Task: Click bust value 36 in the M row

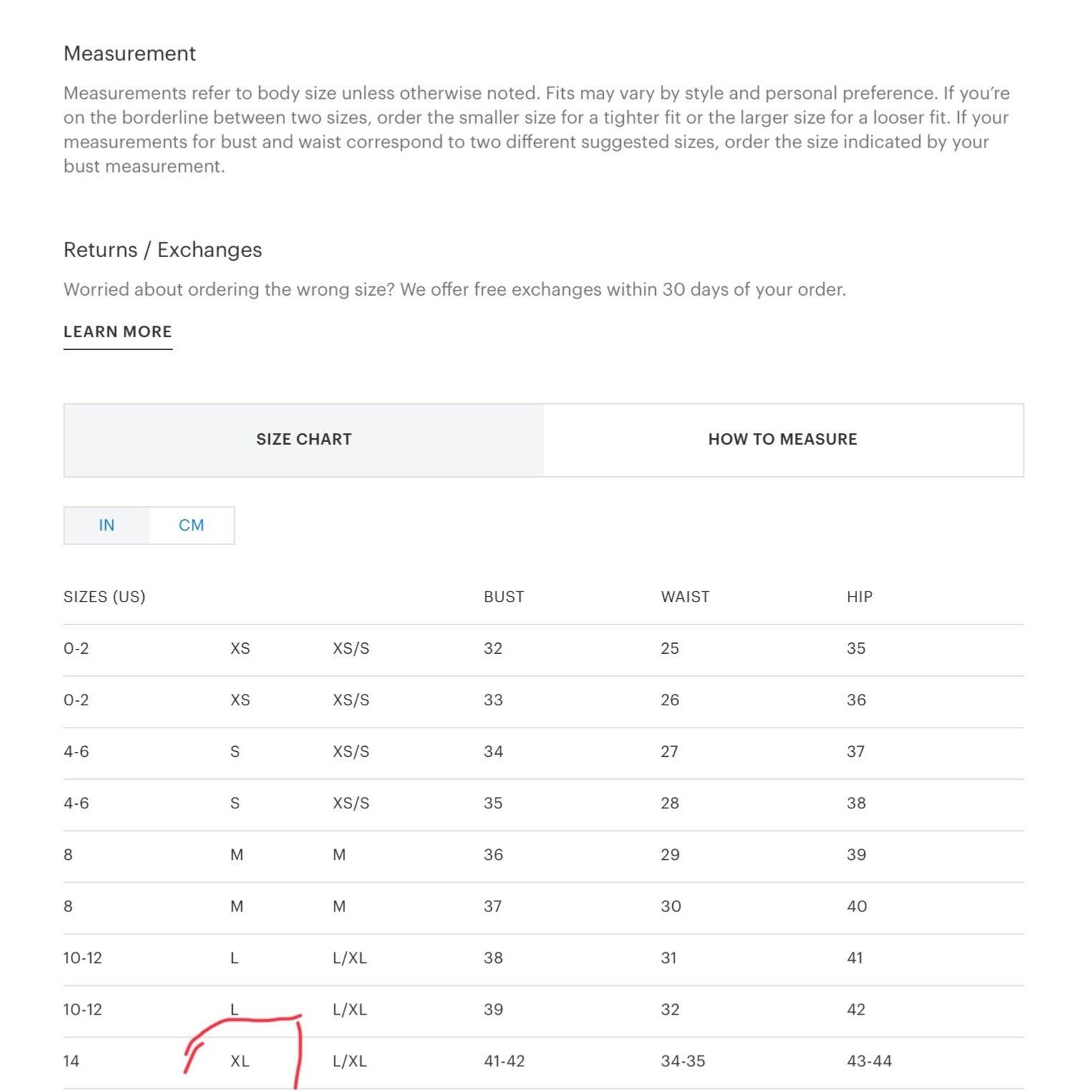Action: (493, 855)
